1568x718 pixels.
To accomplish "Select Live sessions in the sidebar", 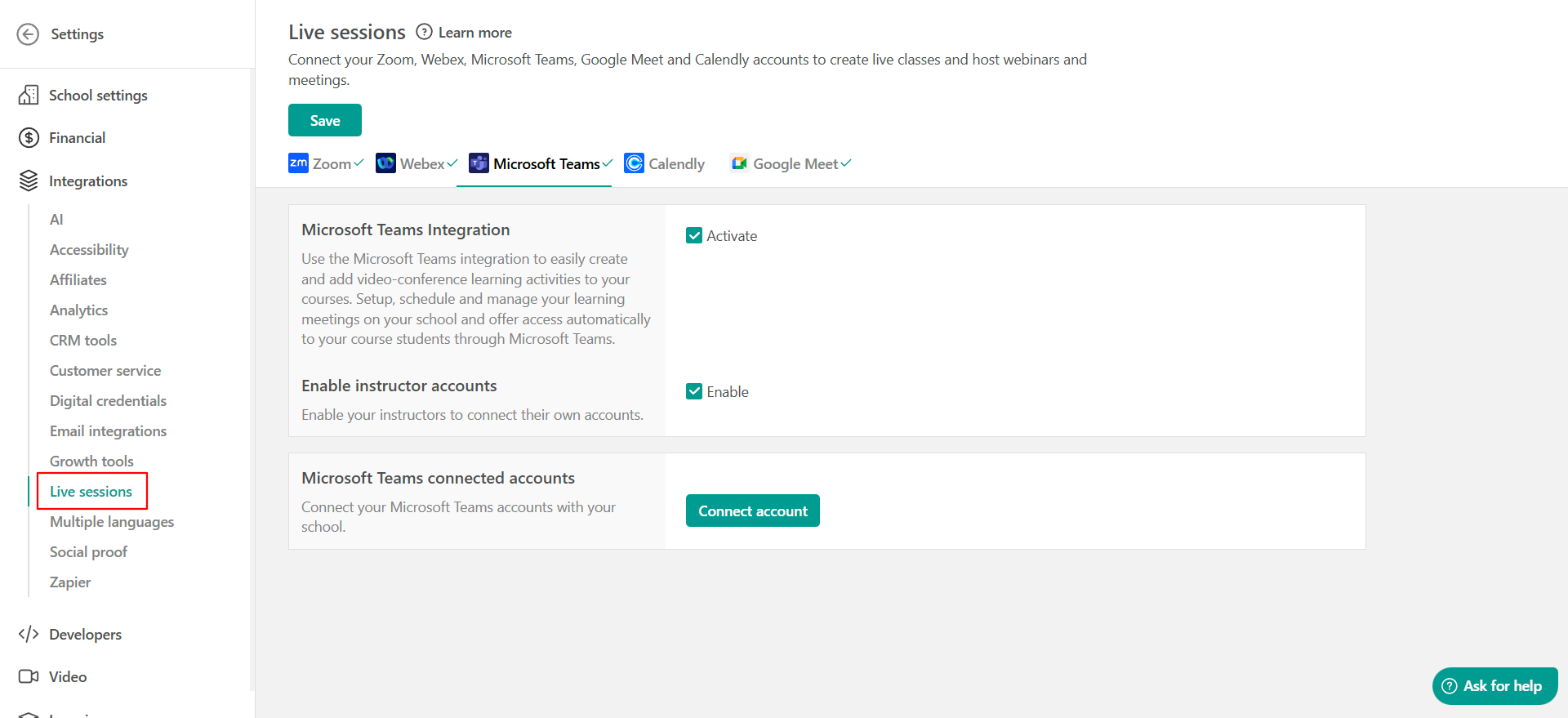I will (x=91, y=492).
